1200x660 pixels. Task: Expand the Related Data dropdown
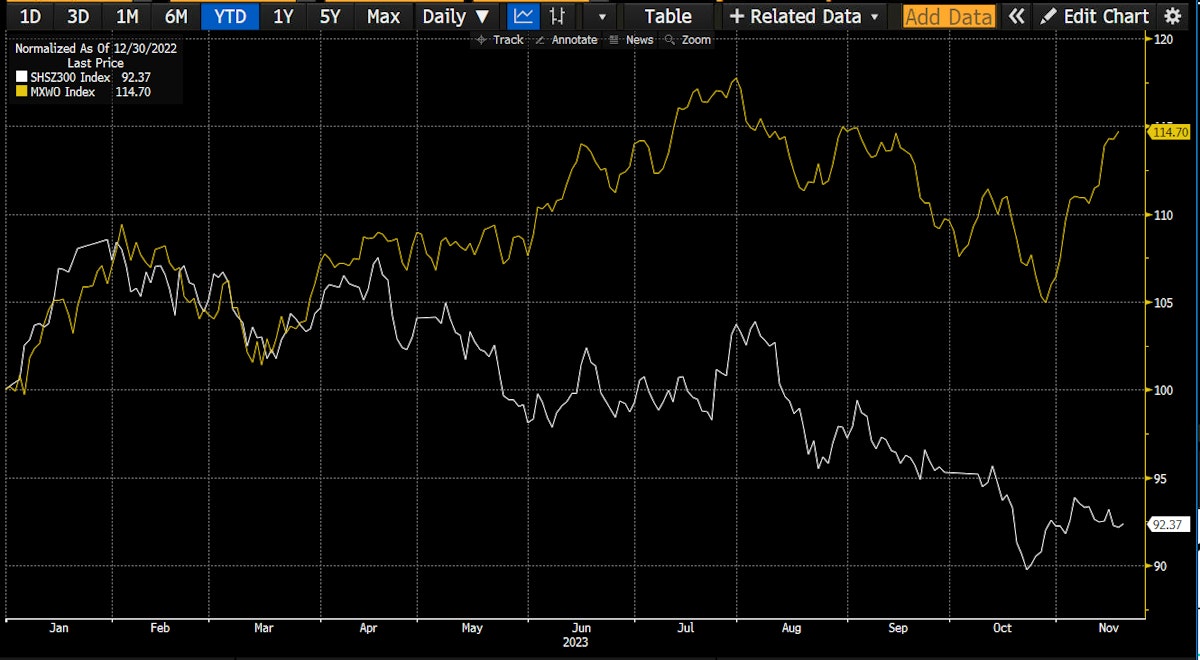[x=805, y=16]
